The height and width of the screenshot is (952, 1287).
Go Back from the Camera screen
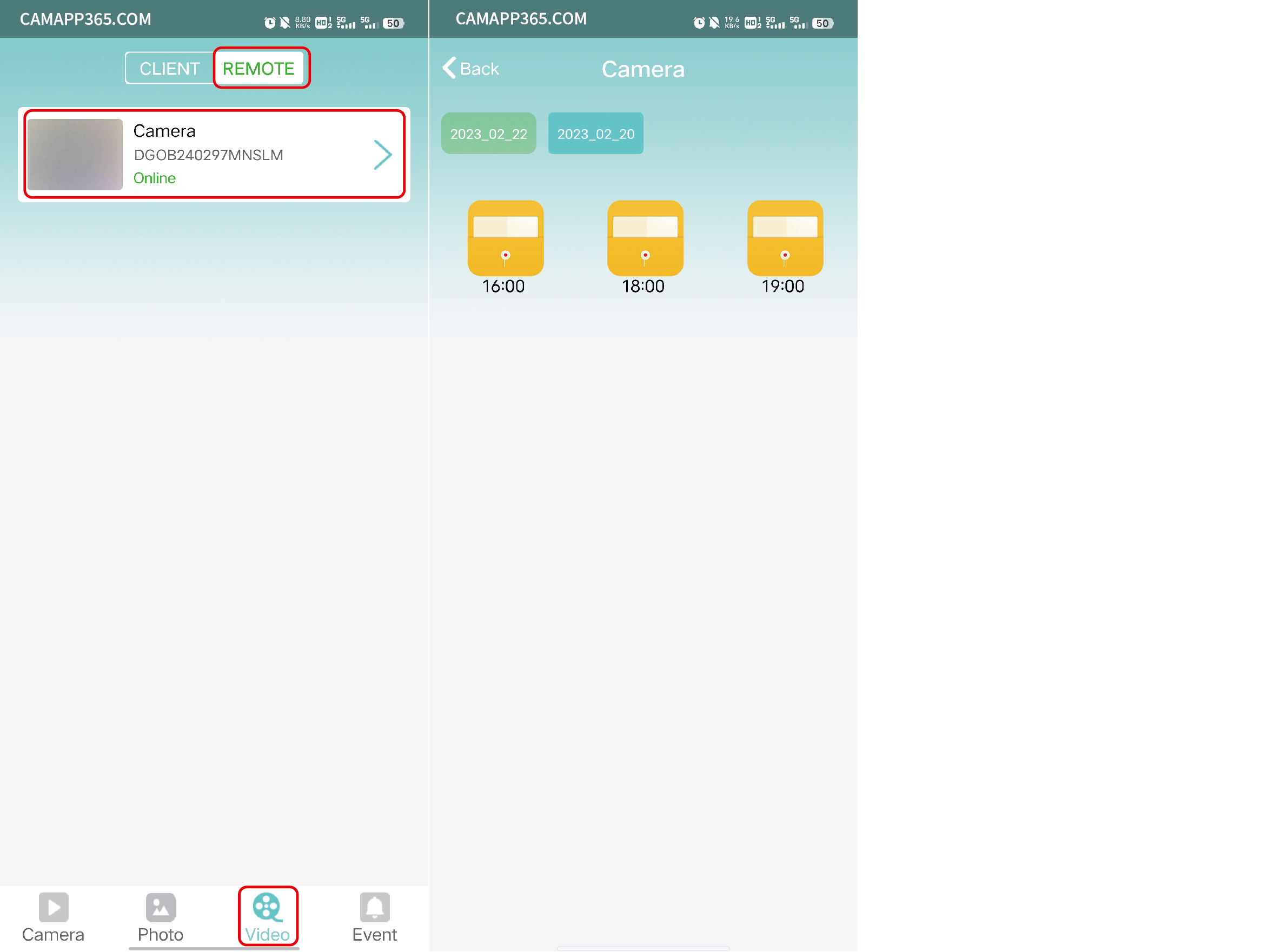coord(470,69)
